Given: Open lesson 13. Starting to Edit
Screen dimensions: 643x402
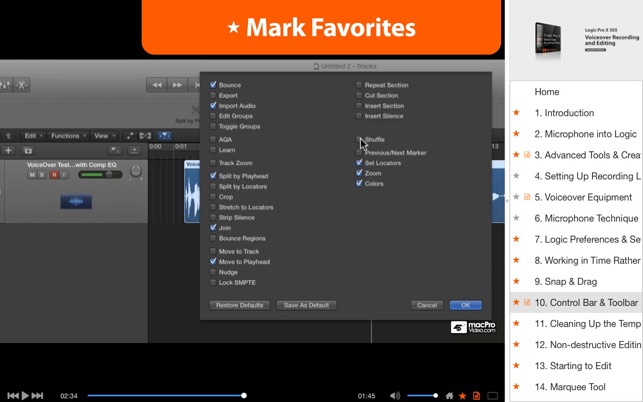Looking at the screenshot, I should [x=576, y=365].
